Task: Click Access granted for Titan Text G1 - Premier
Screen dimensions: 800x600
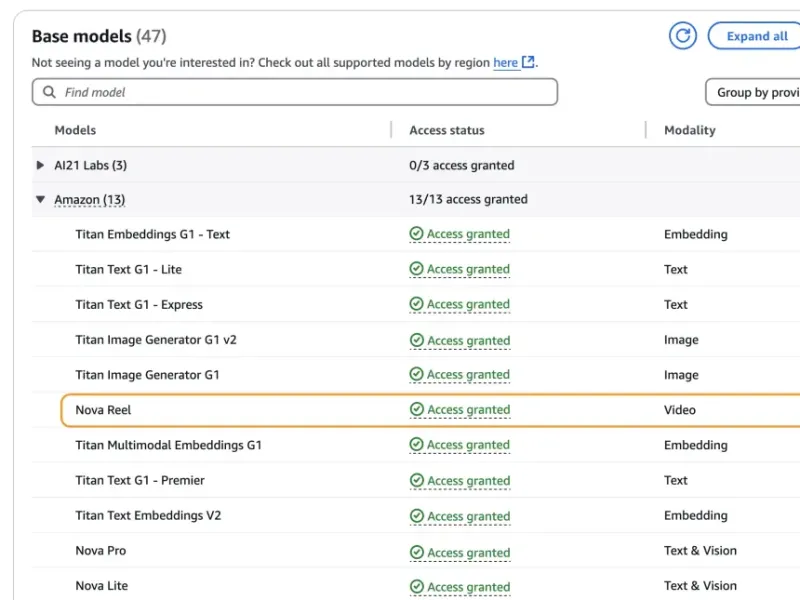Action: coord(468,481)
